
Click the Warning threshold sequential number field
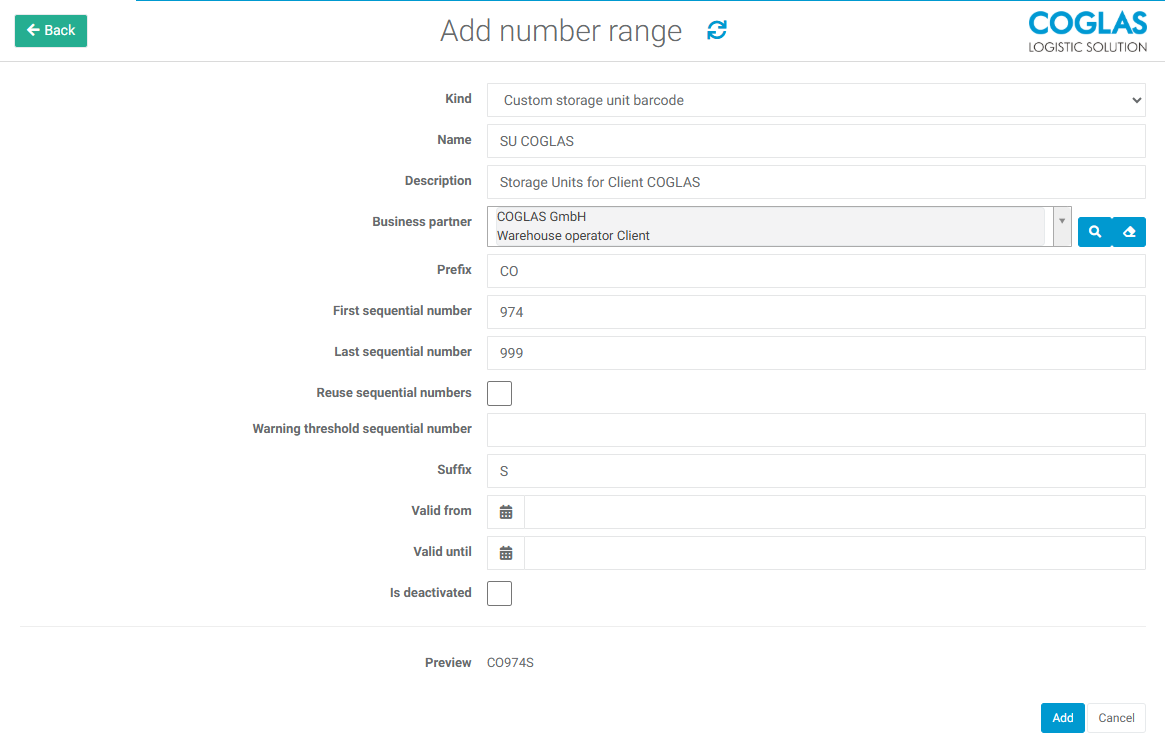815,430
